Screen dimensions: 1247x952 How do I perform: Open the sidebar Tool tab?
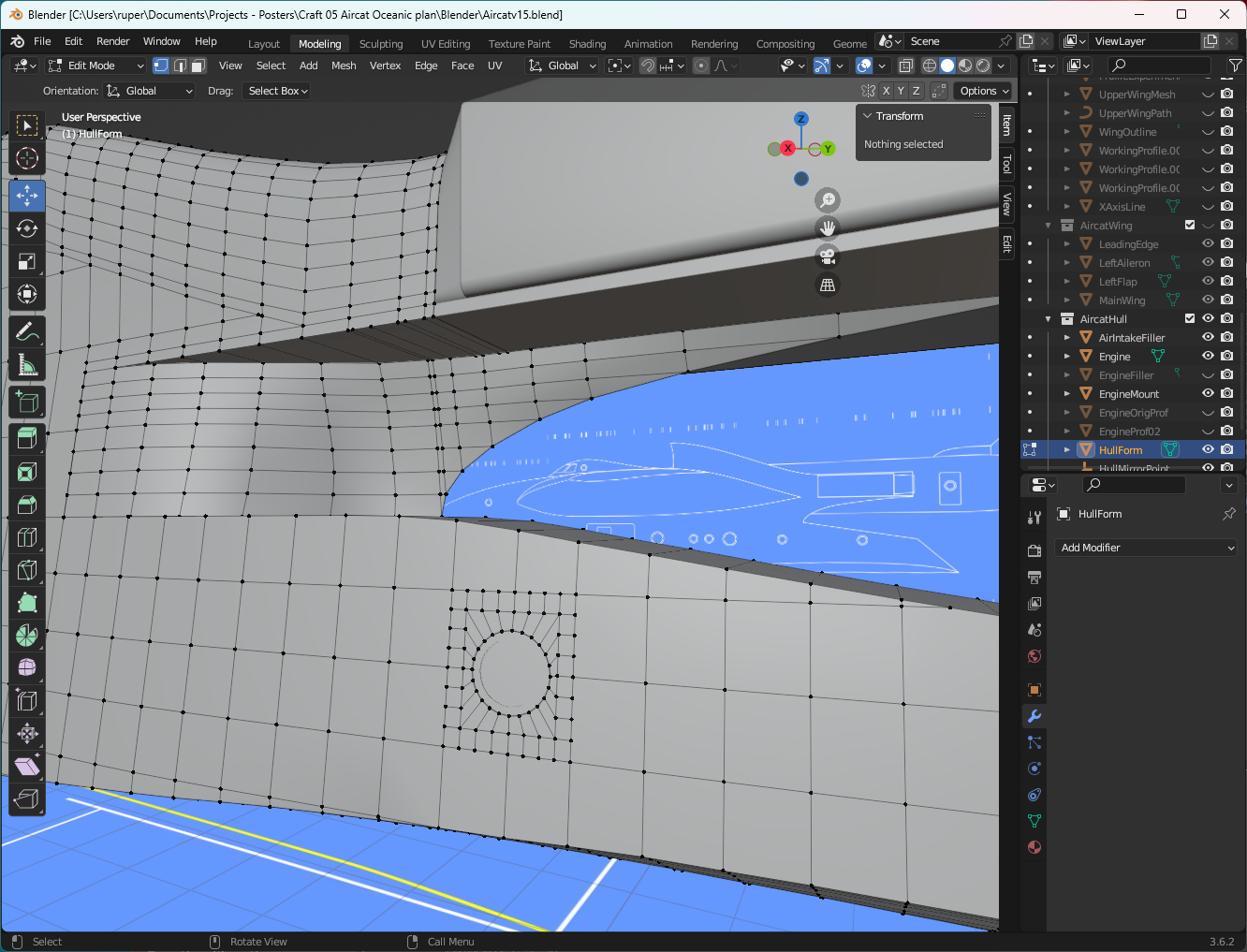[1007, 164]
